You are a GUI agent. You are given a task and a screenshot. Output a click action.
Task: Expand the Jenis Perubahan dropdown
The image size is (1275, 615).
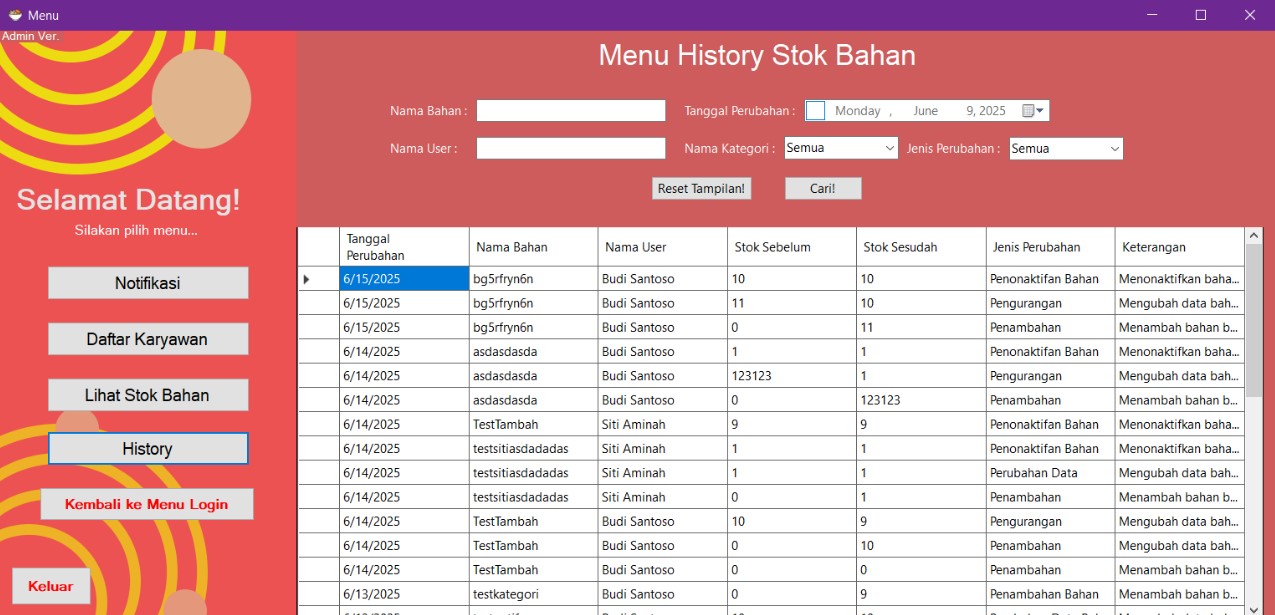coord(1114,149)
